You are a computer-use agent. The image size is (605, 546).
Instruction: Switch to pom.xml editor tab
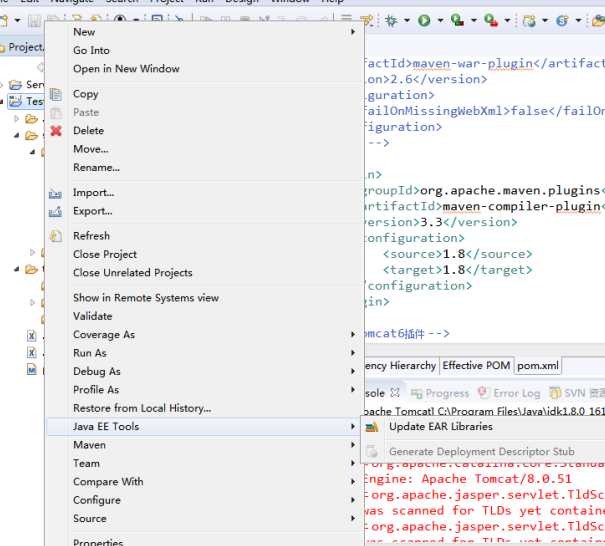pyautogui.click(x=538, y=365)
